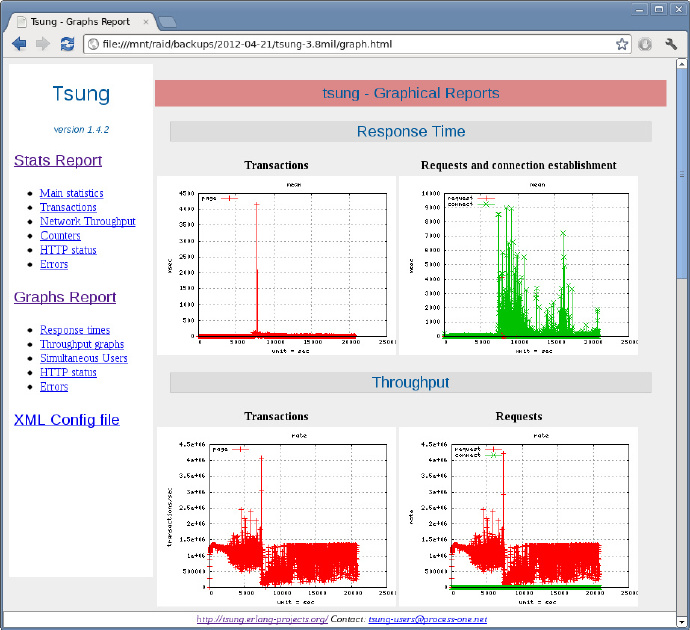The height and width of the screenshot is (630, 690).
Task: Focus the address bar URL field
Action: click(x=356, y=44)
